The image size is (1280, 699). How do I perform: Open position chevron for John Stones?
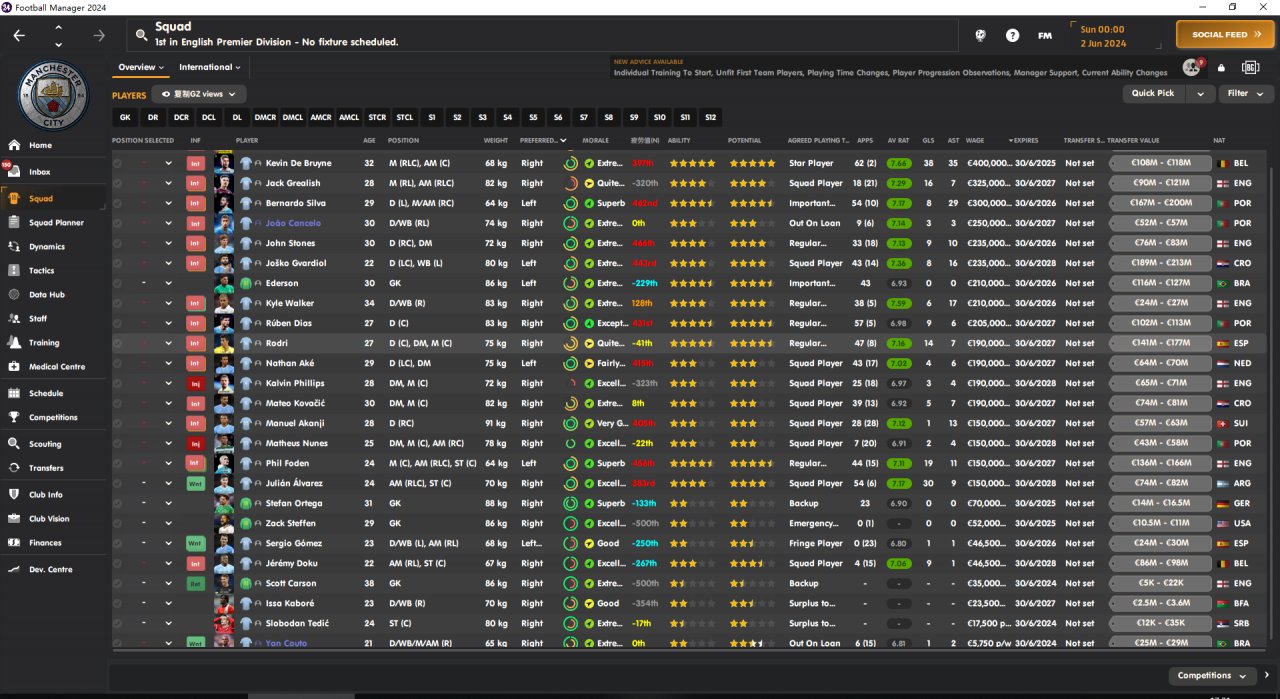click(x=168, y=243)
